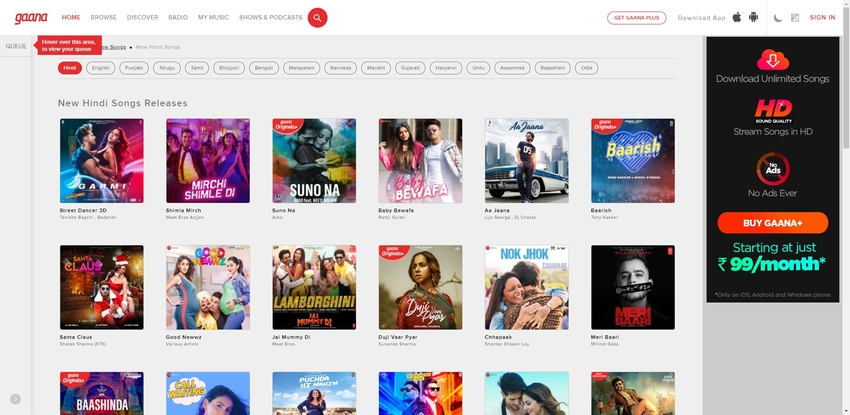The width and height of the screenshot is (850, 415).
Task: Select the English language filter
Action: pos(101,68)
